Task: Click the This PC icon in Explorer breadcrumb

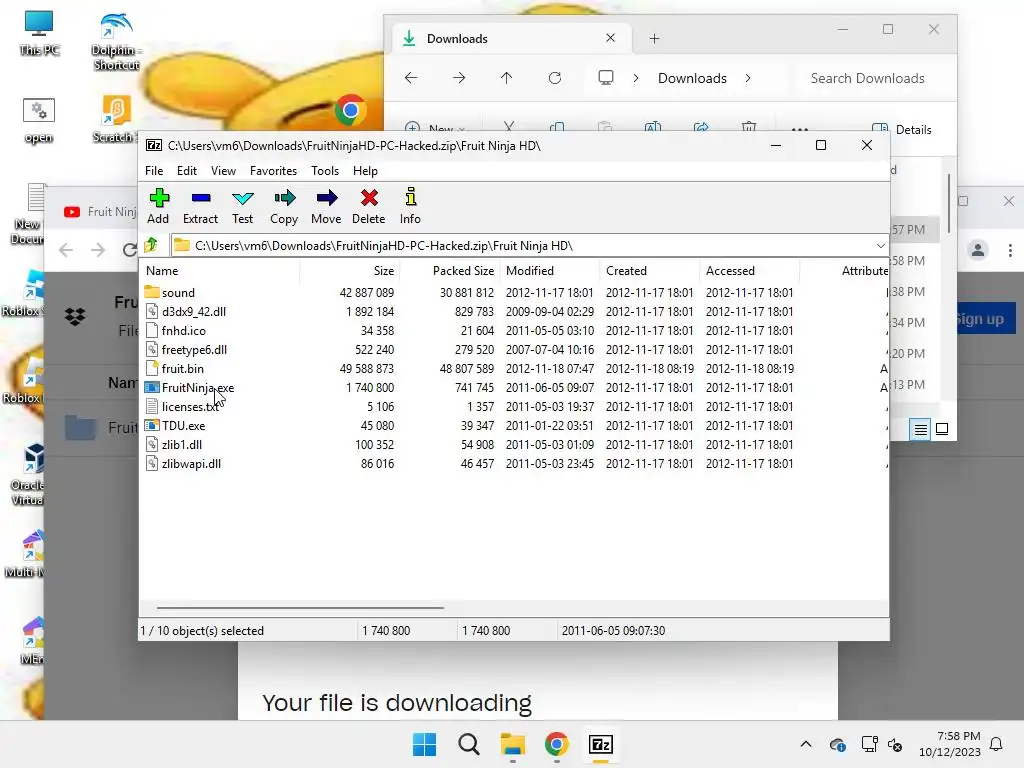Action: [x=606, y=78]
